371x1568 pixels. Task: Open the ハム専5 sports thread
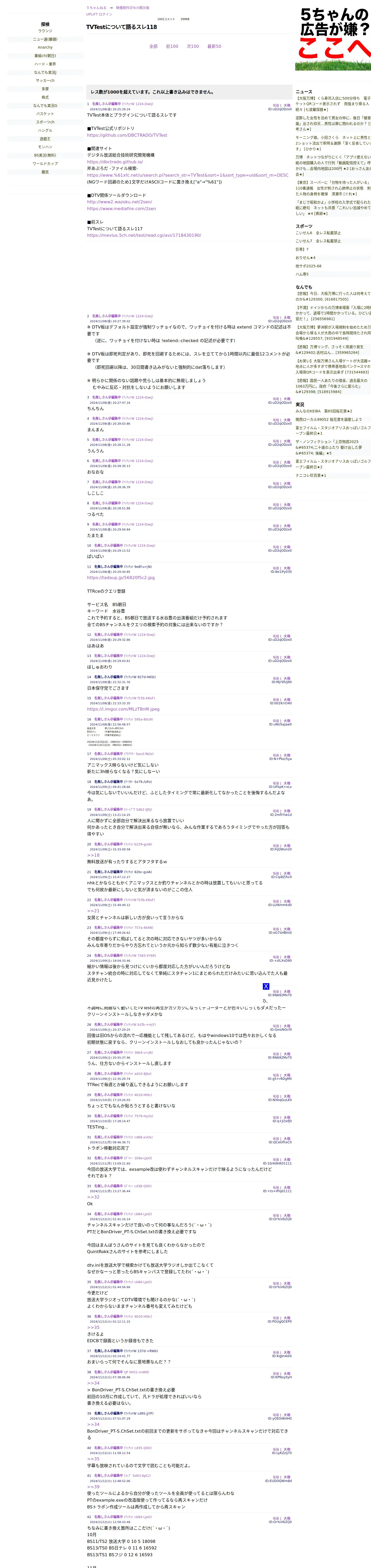point(302,274)
